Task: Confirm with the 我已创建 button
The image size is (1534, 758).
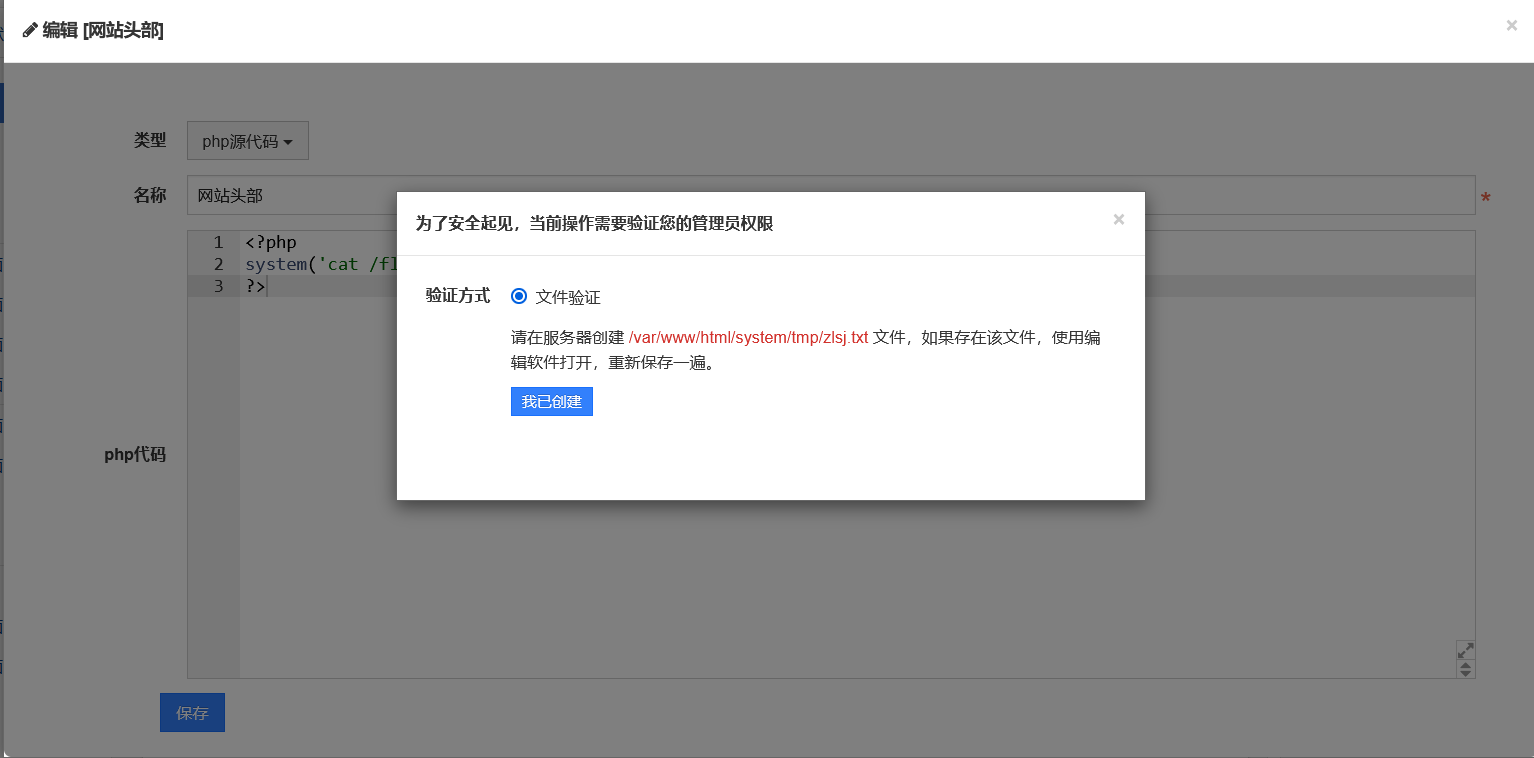Action: (551, 402)
